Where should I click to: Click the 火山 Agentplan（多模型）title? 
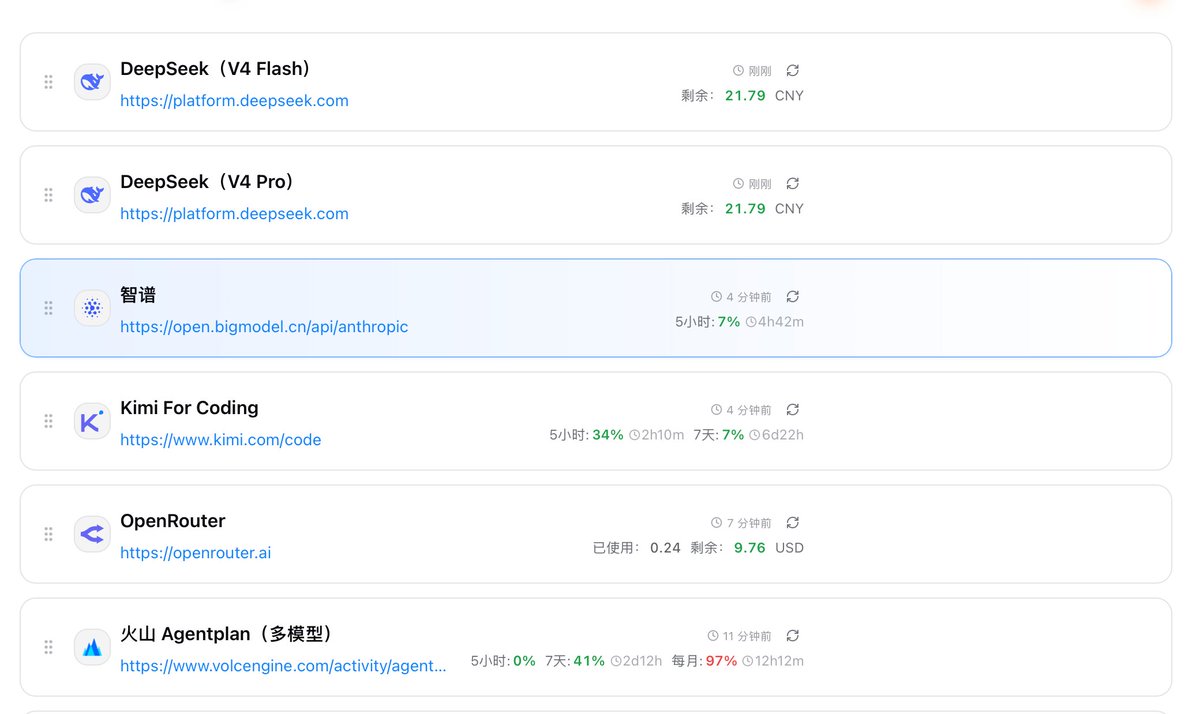coord(228,634)
